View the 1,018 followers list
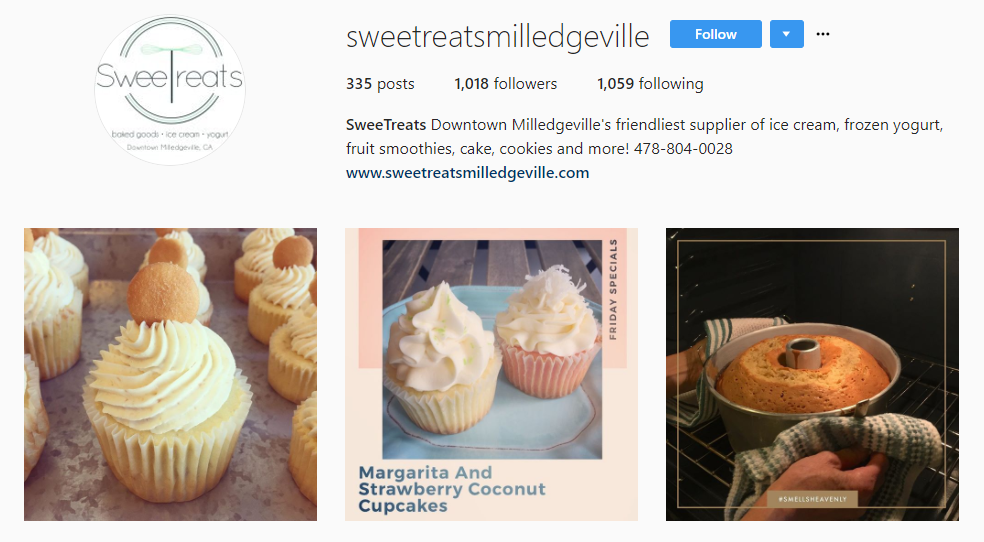The width and height of the screenshot is (984, 542). [506, 83]
